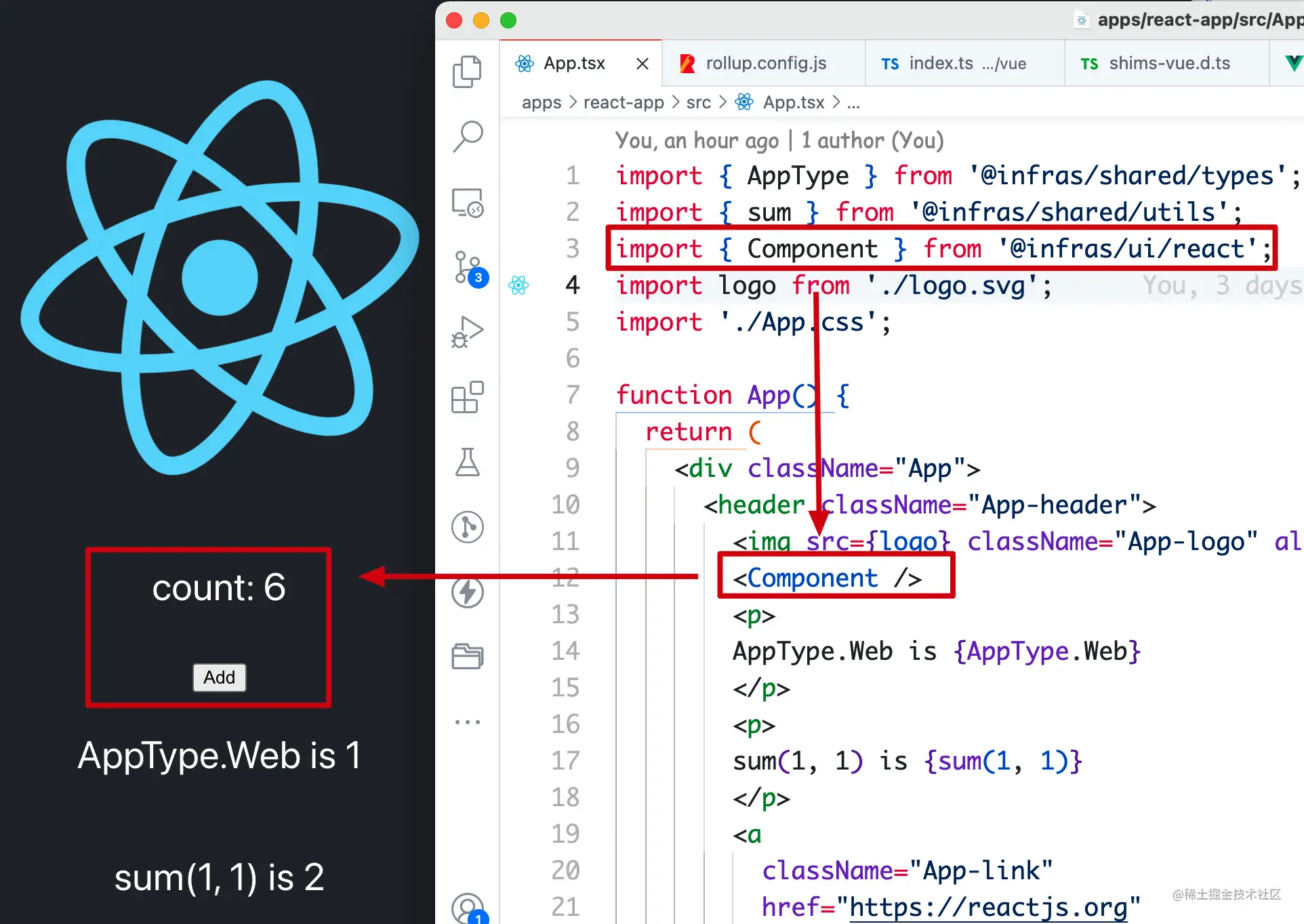This screenshot has width=1304, height=924.
Task: Open the https://reactjs.org link in code
Action: point(987,907)
